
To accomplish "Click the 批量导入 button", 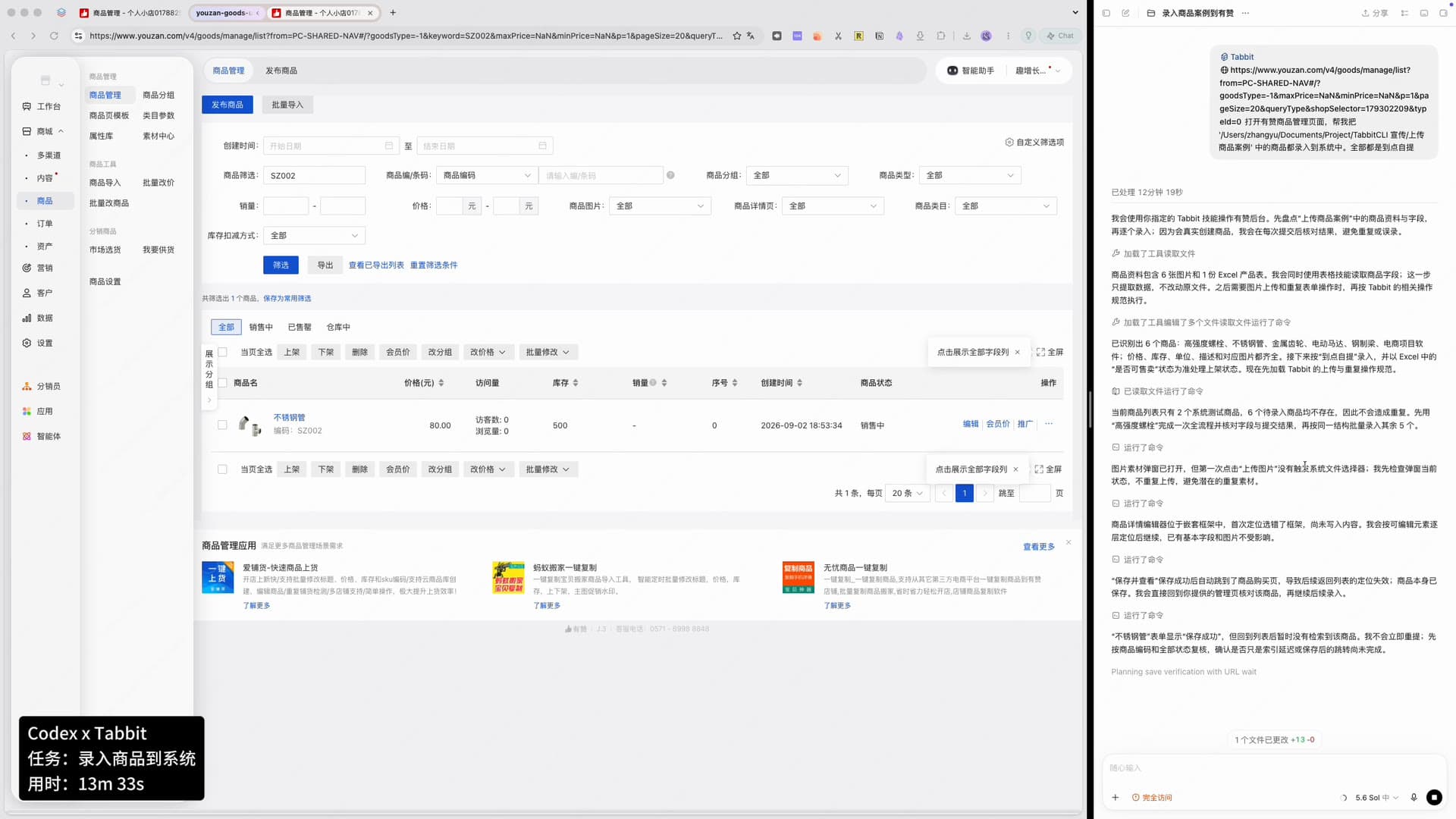I will [287, 105].
